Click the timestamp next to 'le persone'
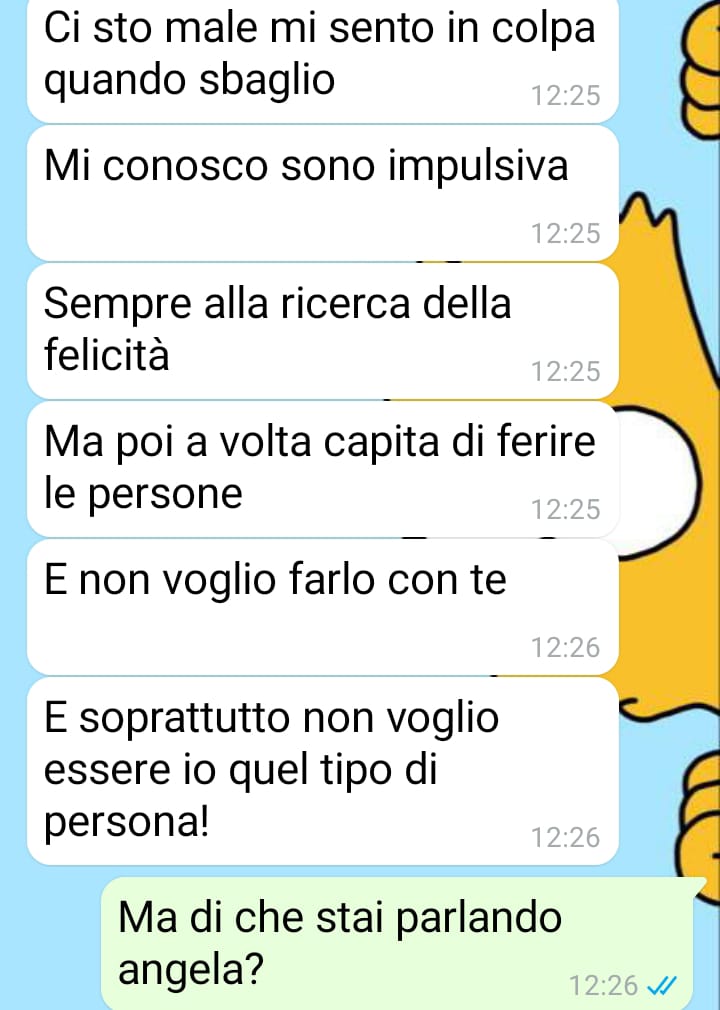The width and height of the screenshot is (720, 1010). tap(565, 510)
